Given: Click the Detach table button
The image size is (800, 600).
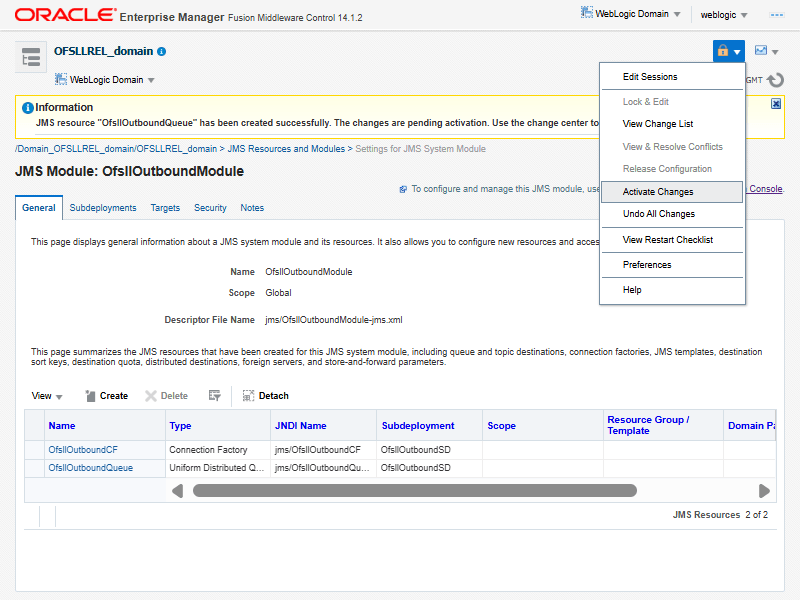Looking at the screenshot, I should [x=265, y=396].
